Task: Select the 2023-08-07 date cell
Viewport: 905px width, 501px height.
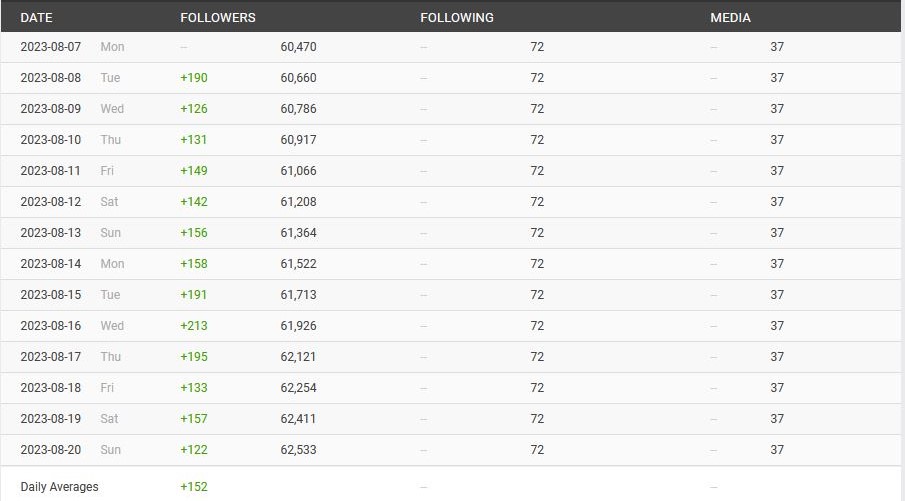Action: (x=51, y=47)
